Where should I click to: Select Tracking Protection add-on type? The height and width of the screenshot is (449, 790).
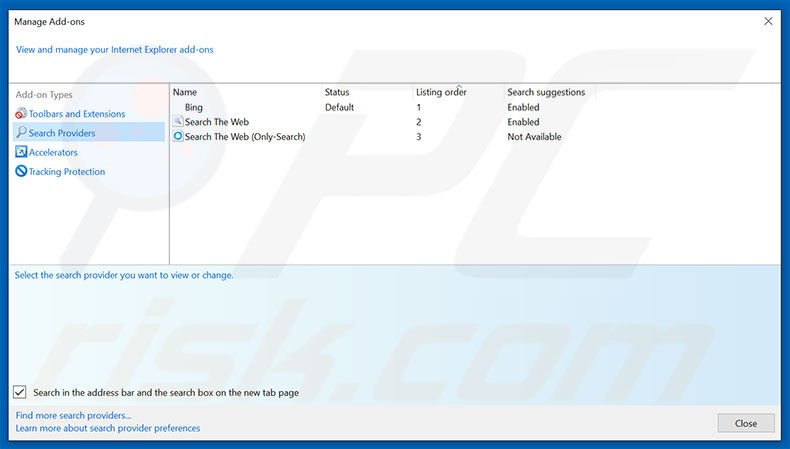(x=67, y=172)
